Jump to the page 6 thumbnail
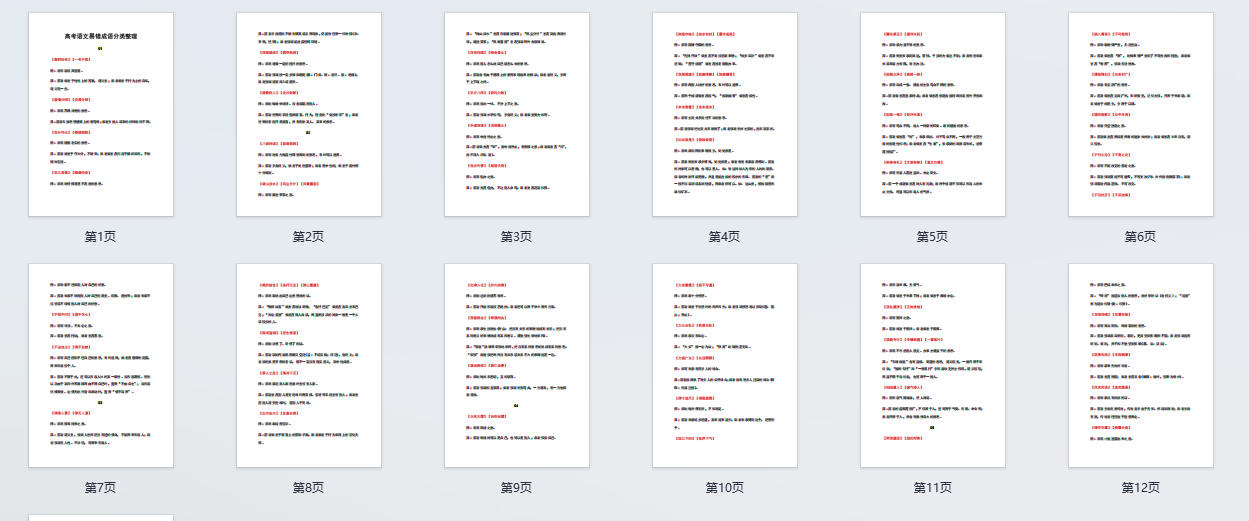 click(1140, 114)
